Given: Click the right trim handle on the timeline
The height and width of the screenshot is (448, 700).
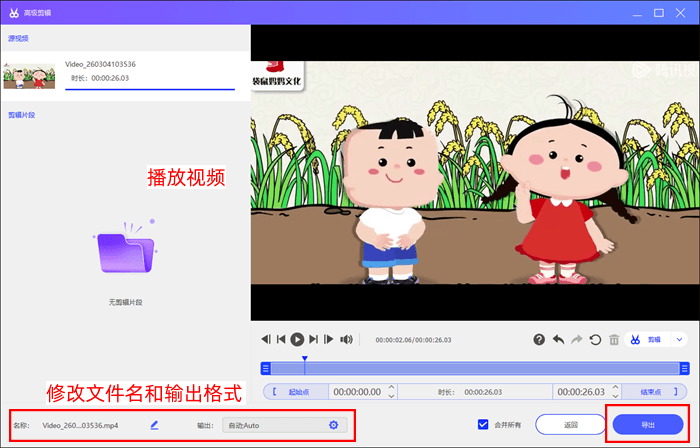Looking at the screenshot, I should click(x=684, y=369).
